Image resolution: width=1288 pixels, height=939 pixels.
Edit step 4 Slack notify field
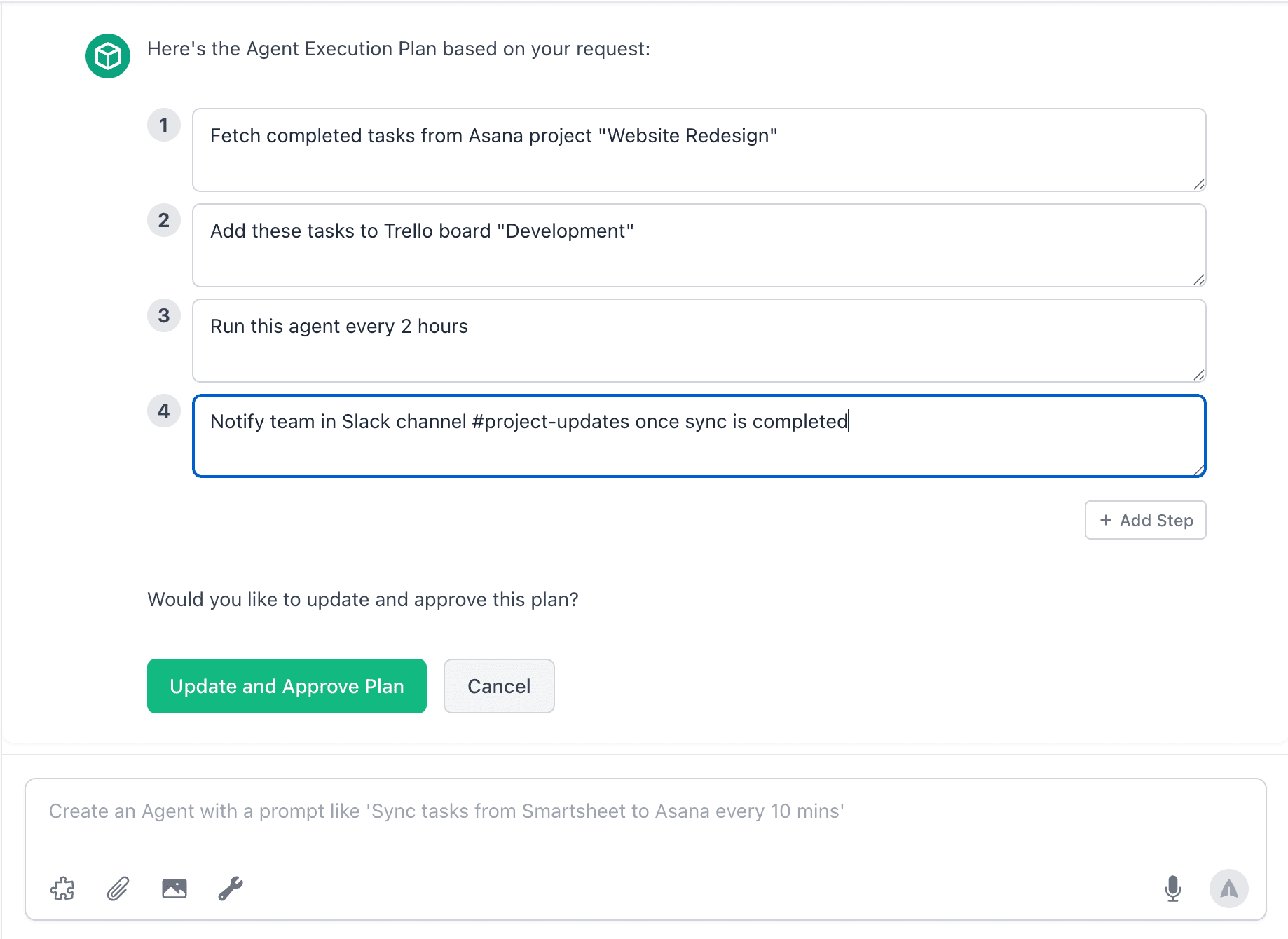pos(699,436)
